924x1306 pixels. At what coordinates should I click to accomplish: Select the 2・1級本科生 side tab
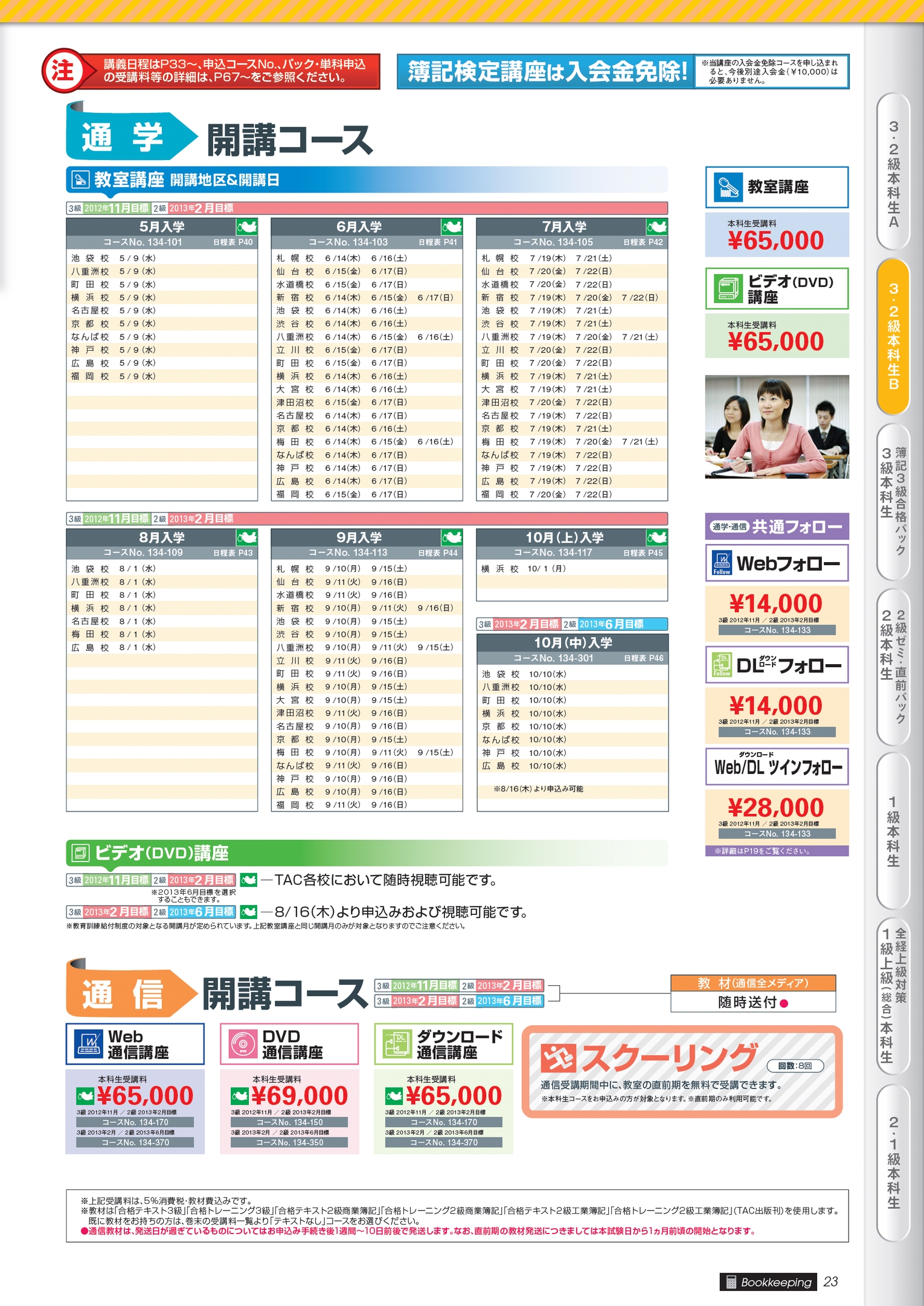[893, 1162]
